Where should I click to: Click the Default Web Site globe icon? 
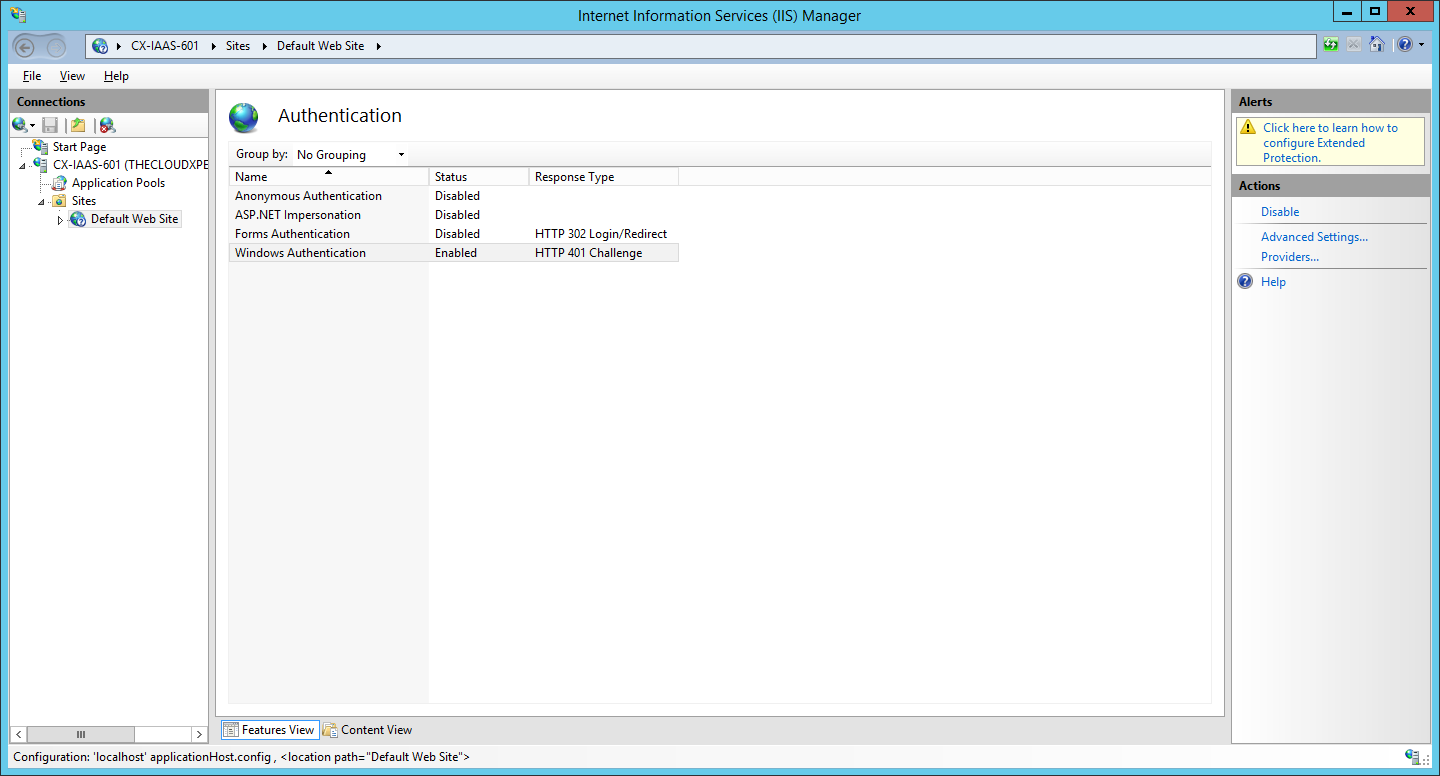point(78,219)
